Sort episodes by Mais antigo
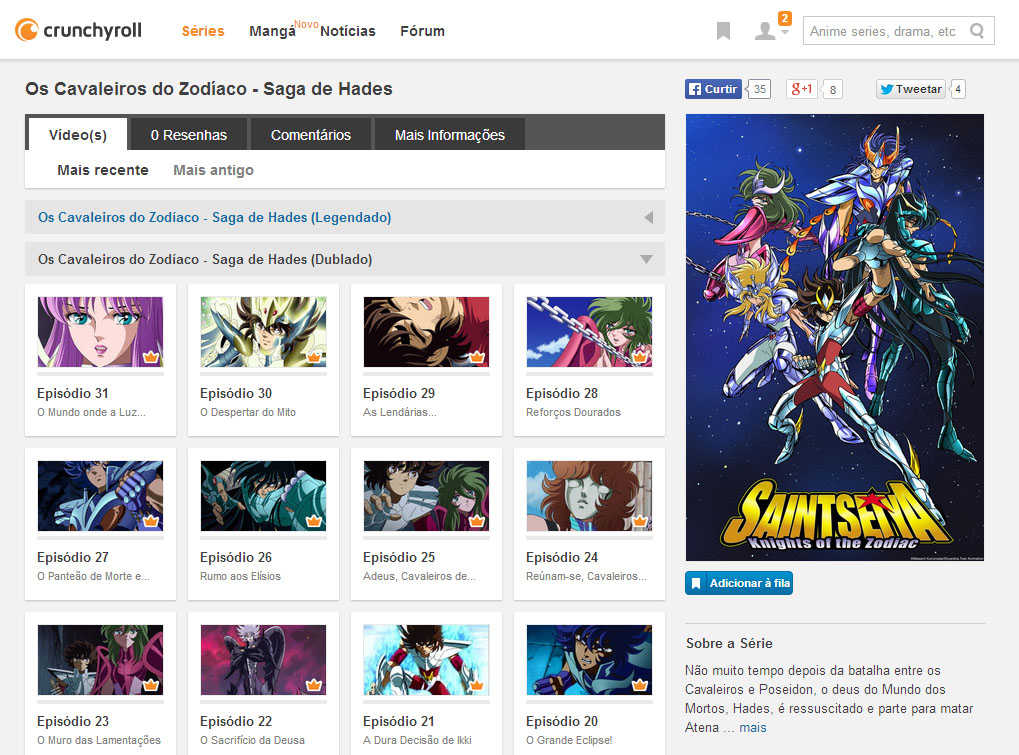 [x=213, y=170]
